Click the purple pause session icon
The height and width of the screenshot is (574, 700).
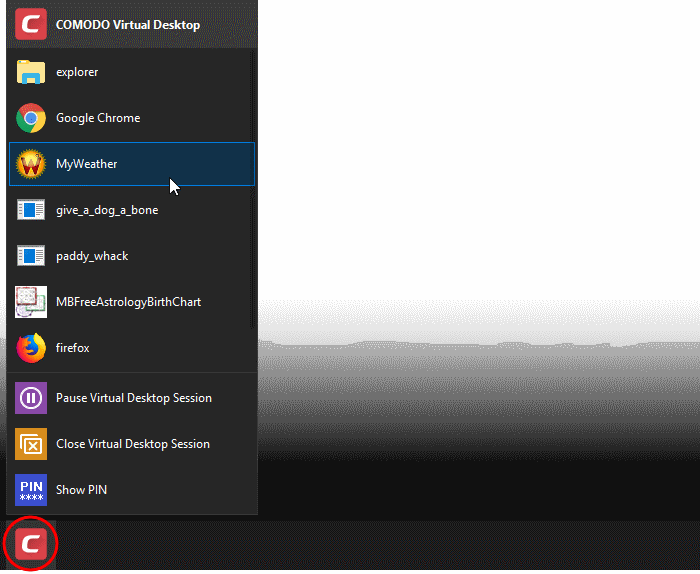click(x=31, y=398)
